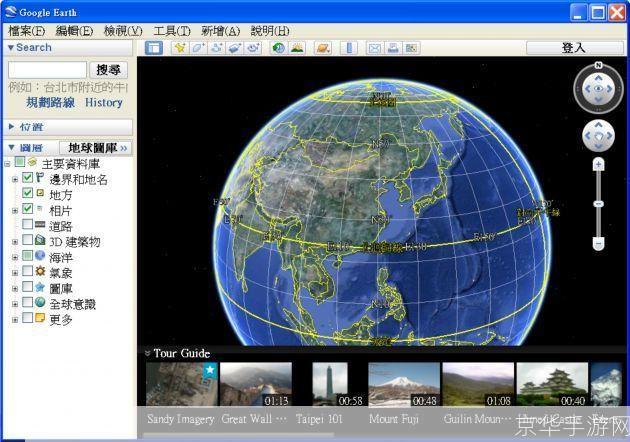Open the 檢視(V) menu

click(x=123, y=31)
